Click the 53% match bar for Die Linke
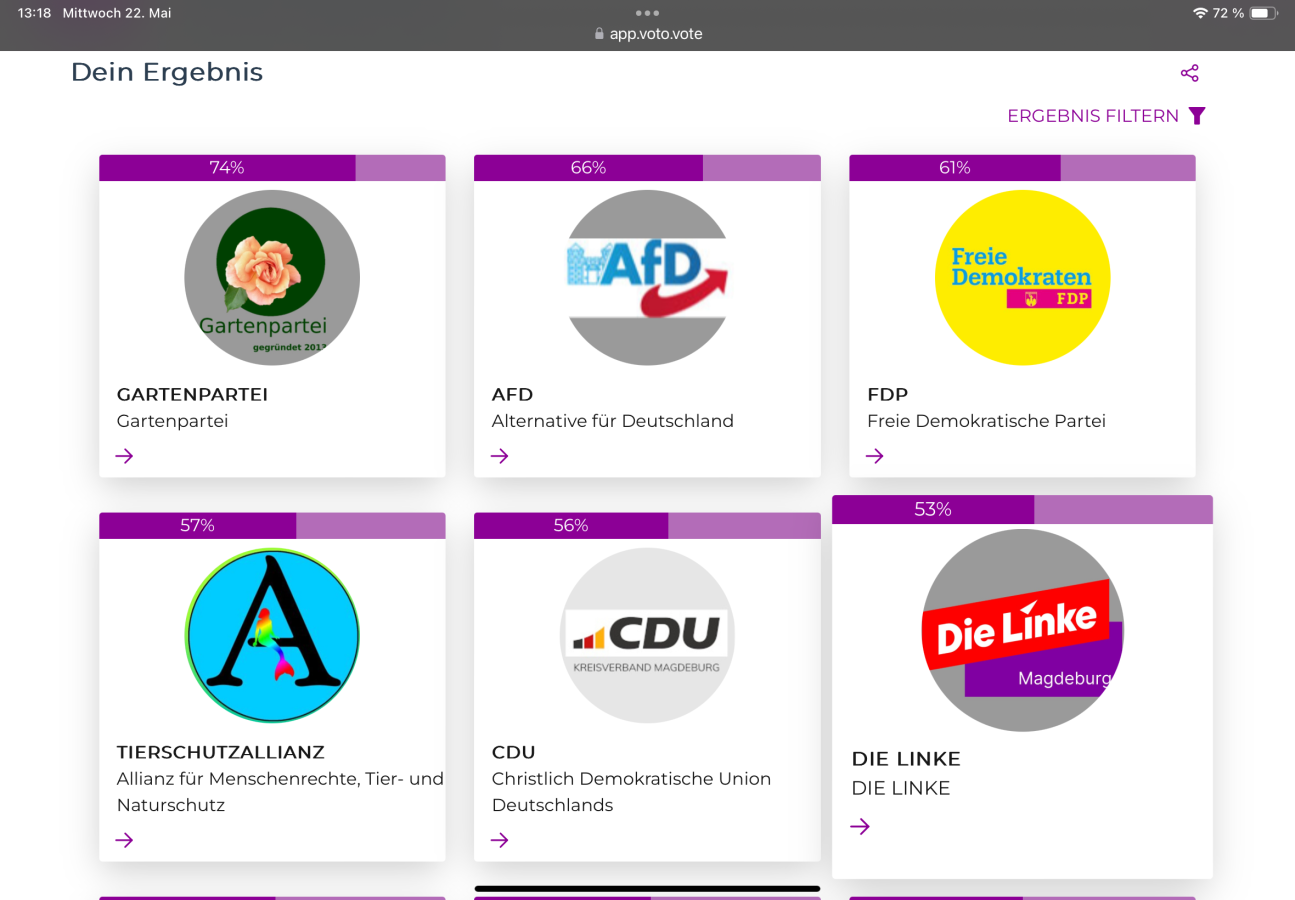Viewport: 1295px width, 900px height. pos(1022,510)
